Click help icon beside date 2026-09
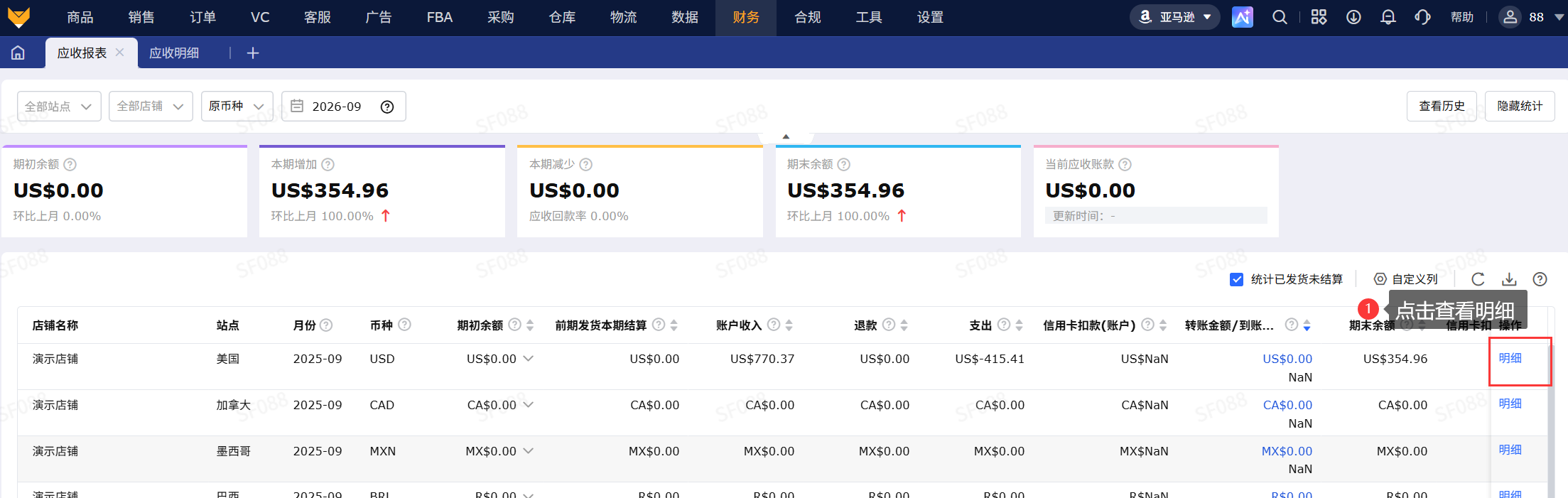1568x498 pixels. pyautogui.click(x=387, y=107)
